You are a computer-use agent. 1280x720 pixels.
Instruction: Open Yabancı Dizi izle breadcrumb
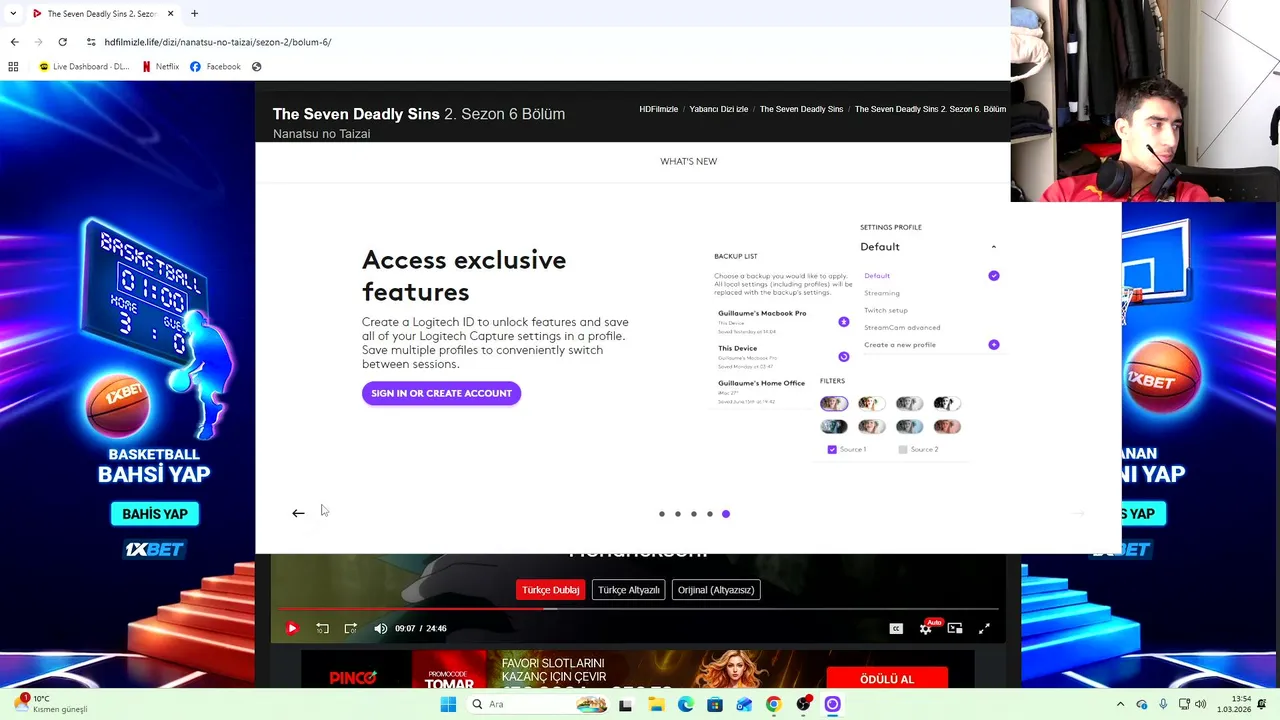pos(719,109)
